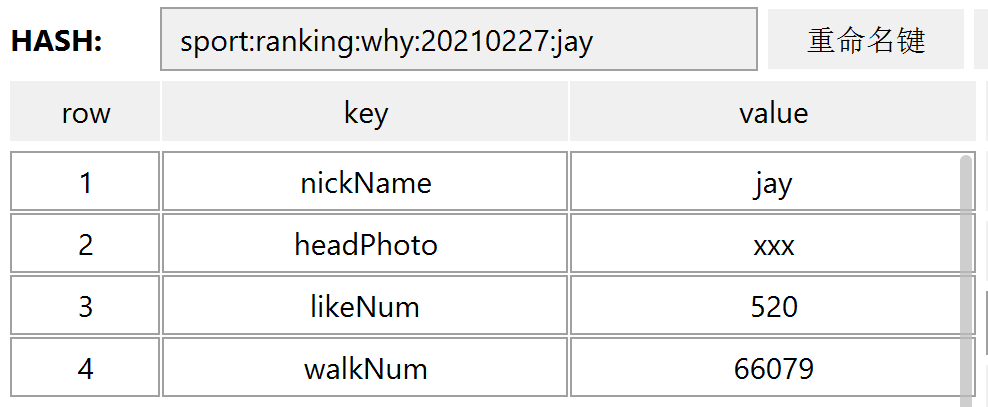This screenshot has height=407, width=988.
Task: Click row number 4 cell
Action: (x=85, y=367)
